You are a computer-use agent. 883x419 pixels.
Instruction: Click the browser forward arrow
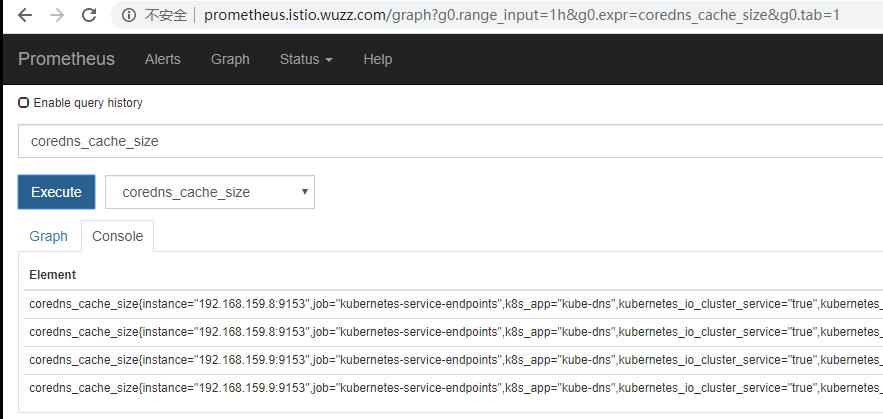tap(57, 15)
